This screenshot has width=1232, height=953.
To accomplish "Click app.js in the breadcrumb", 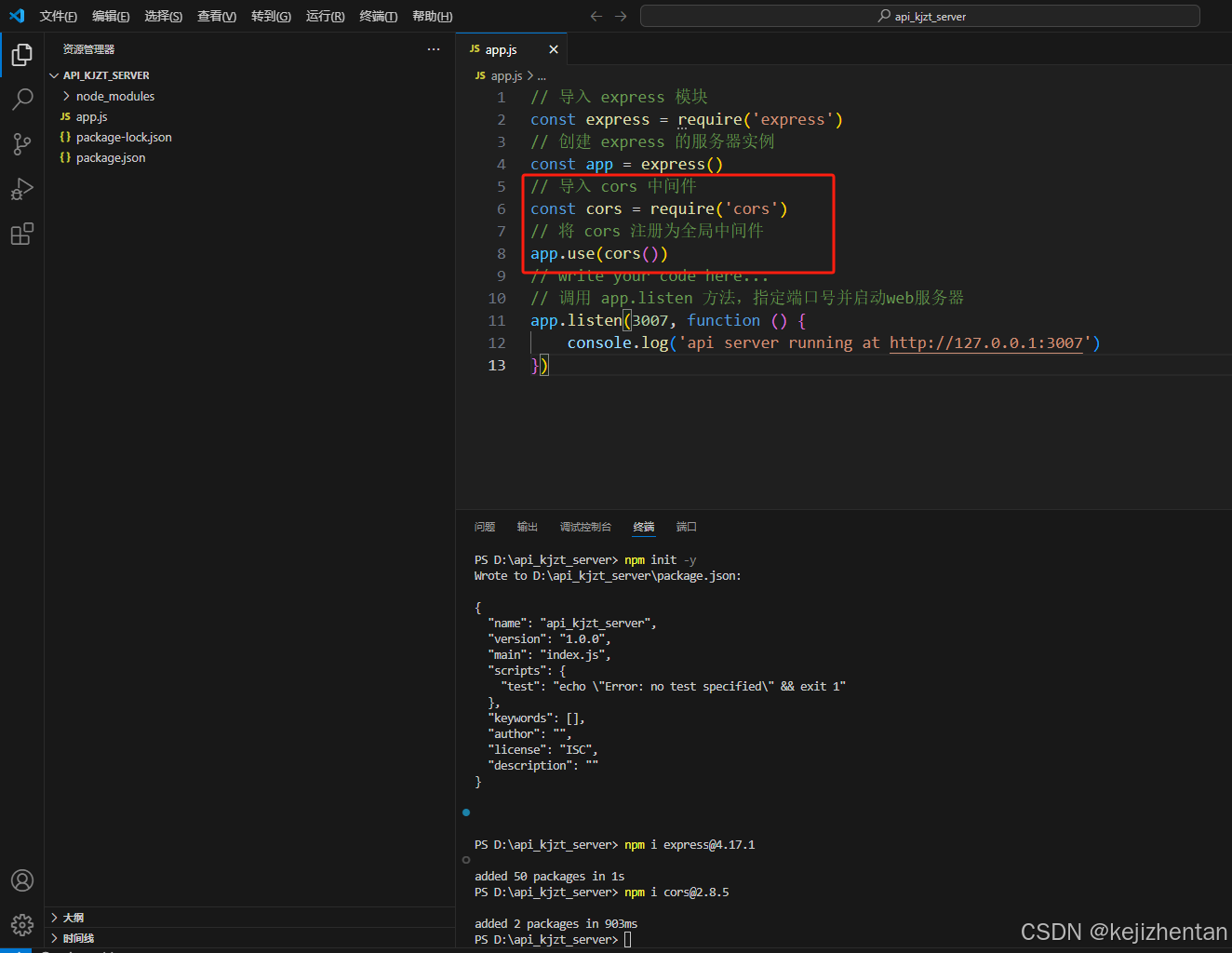I will pyautogui.click(x=506, y=75).
